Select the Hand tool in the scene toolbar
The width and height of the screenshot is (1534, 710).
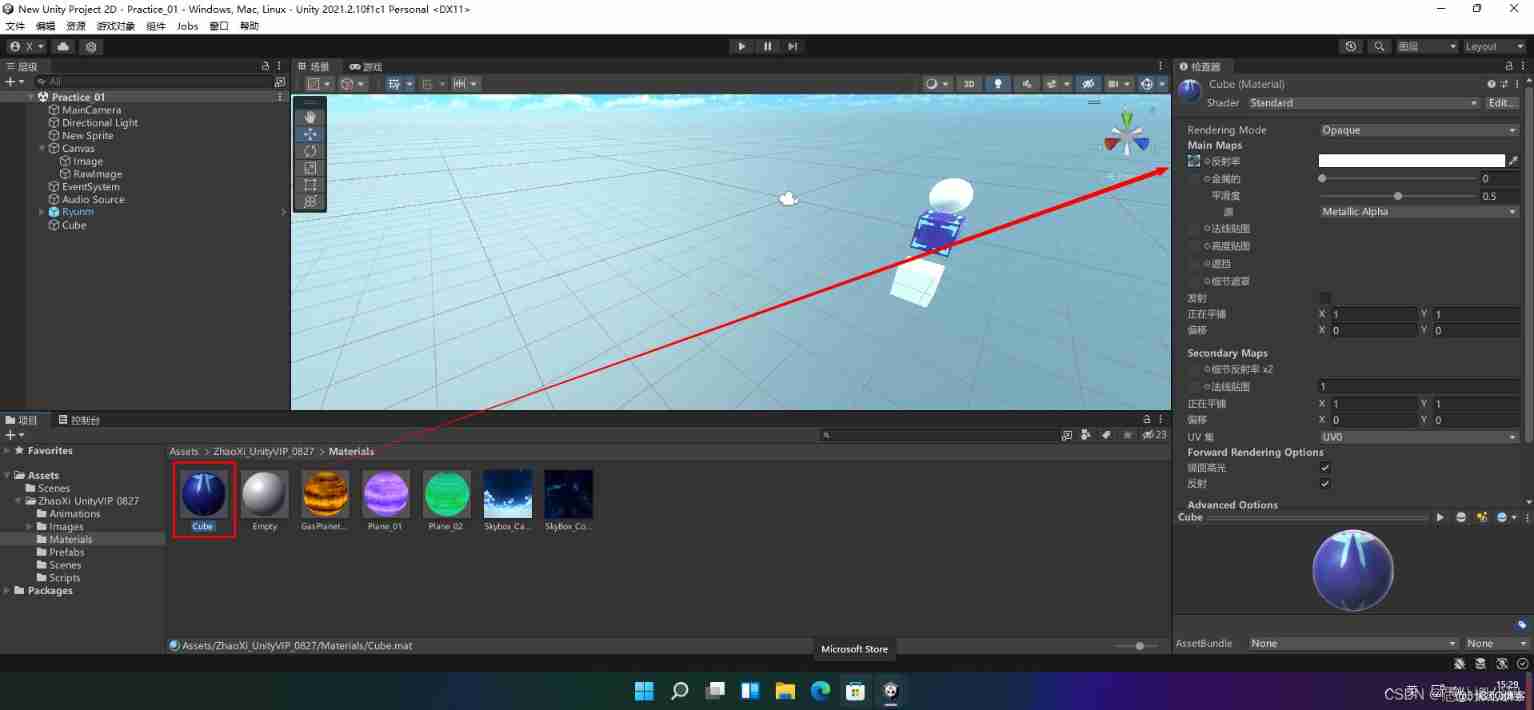point(310,117)
